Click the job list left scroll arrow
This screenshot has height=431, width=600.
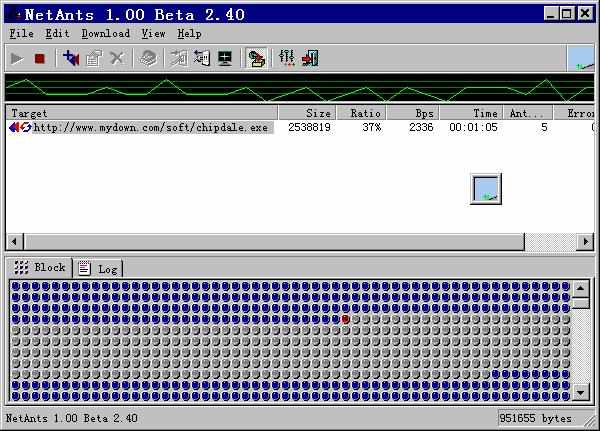pos(15,242)
